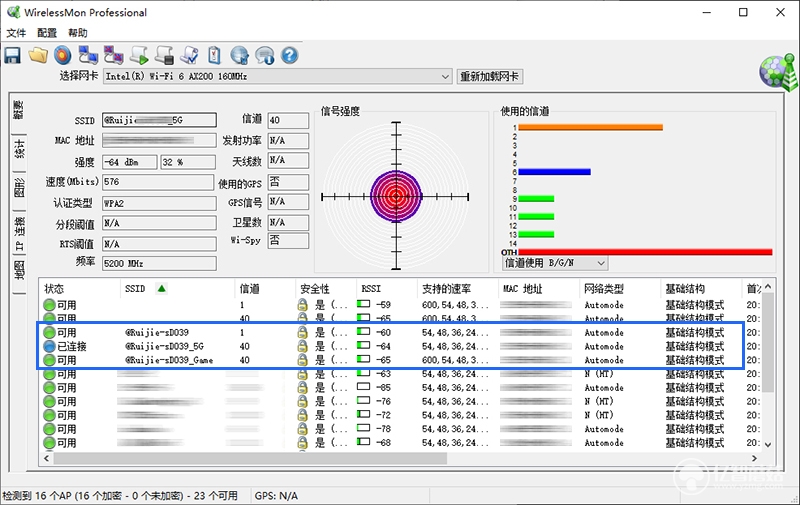
Task: Open the 配置 menu
Action: 47,33
